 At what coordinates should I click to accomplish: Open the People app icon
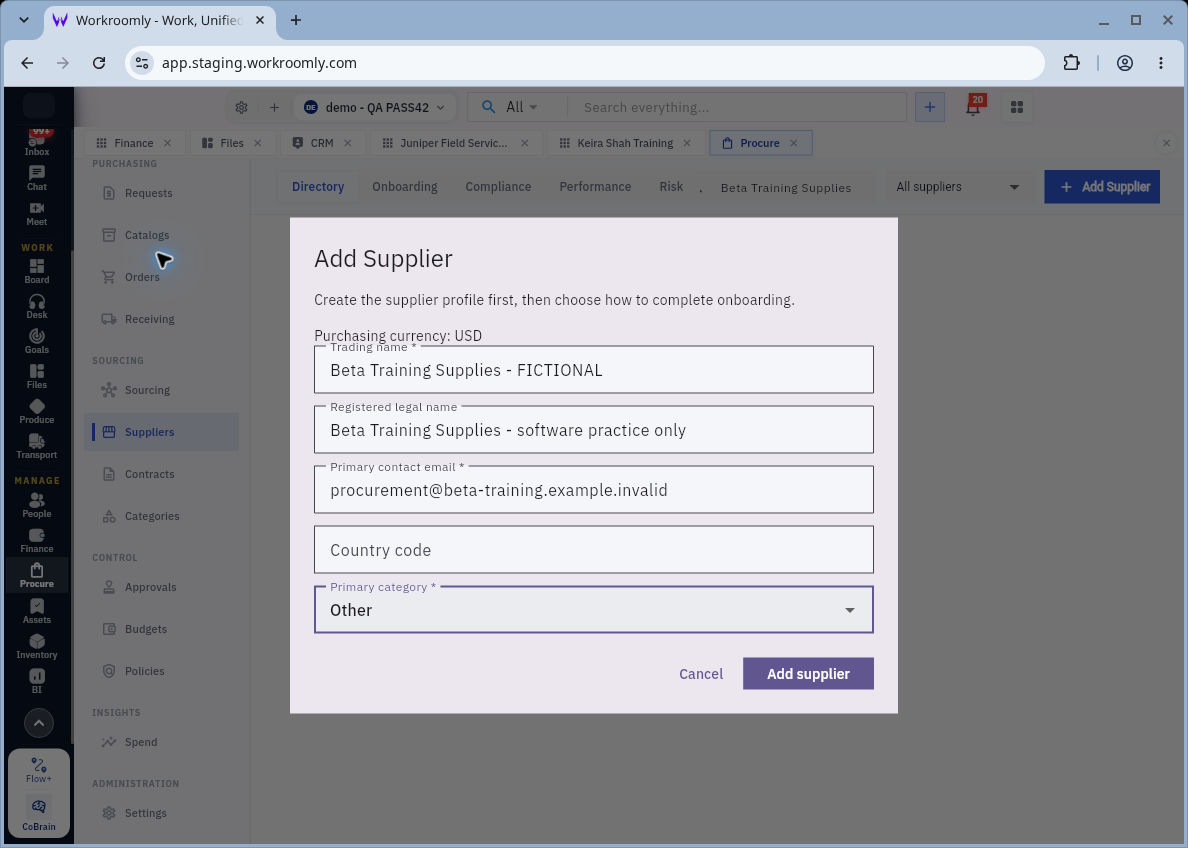point(36,505)
